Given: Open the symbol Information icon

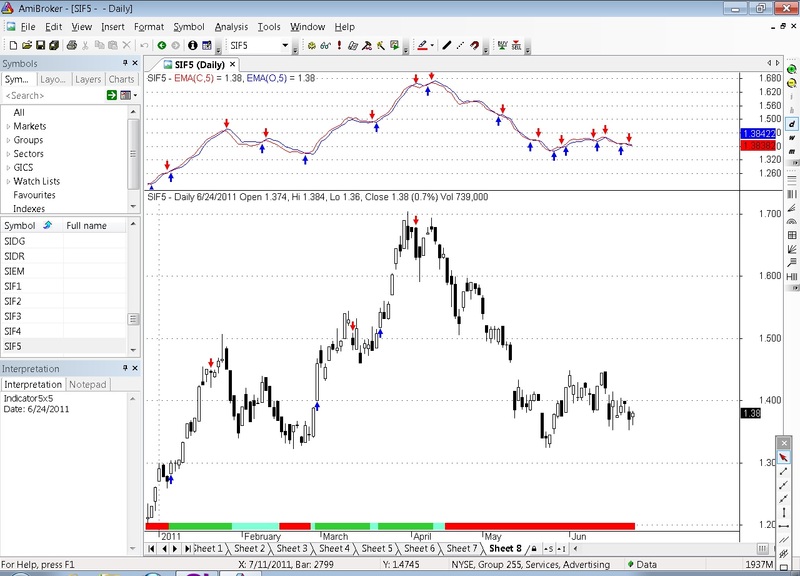Looking at the screenshot, I should (x=192, y=45).
